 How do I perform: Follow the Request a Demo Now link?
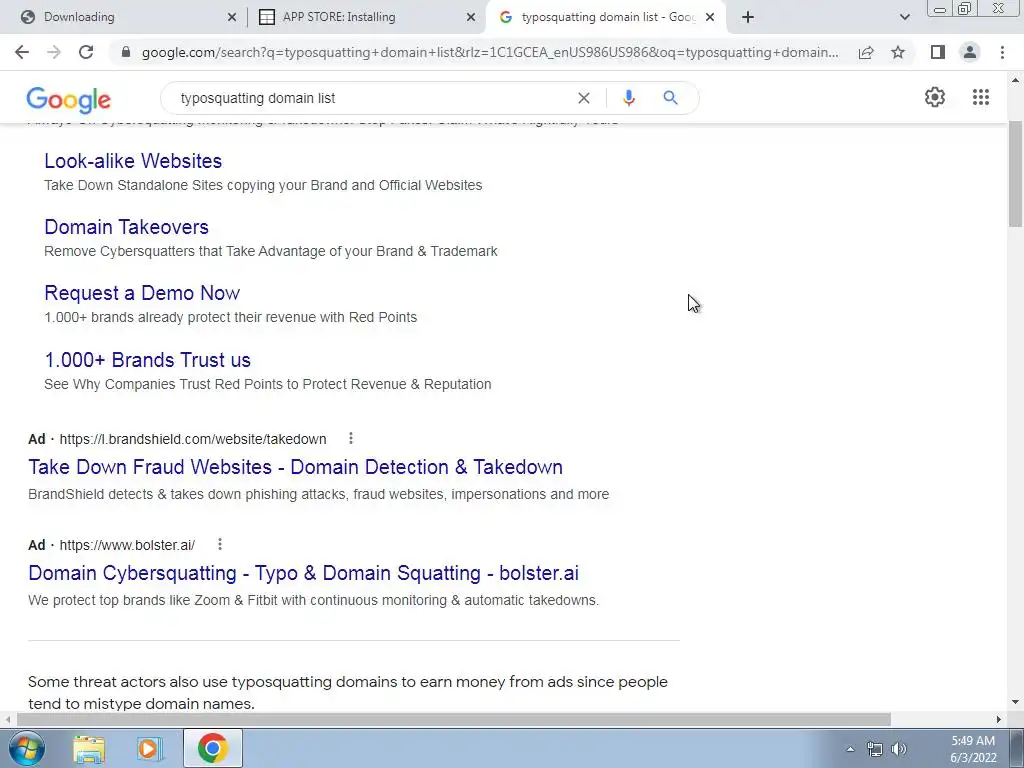(142, 293)
